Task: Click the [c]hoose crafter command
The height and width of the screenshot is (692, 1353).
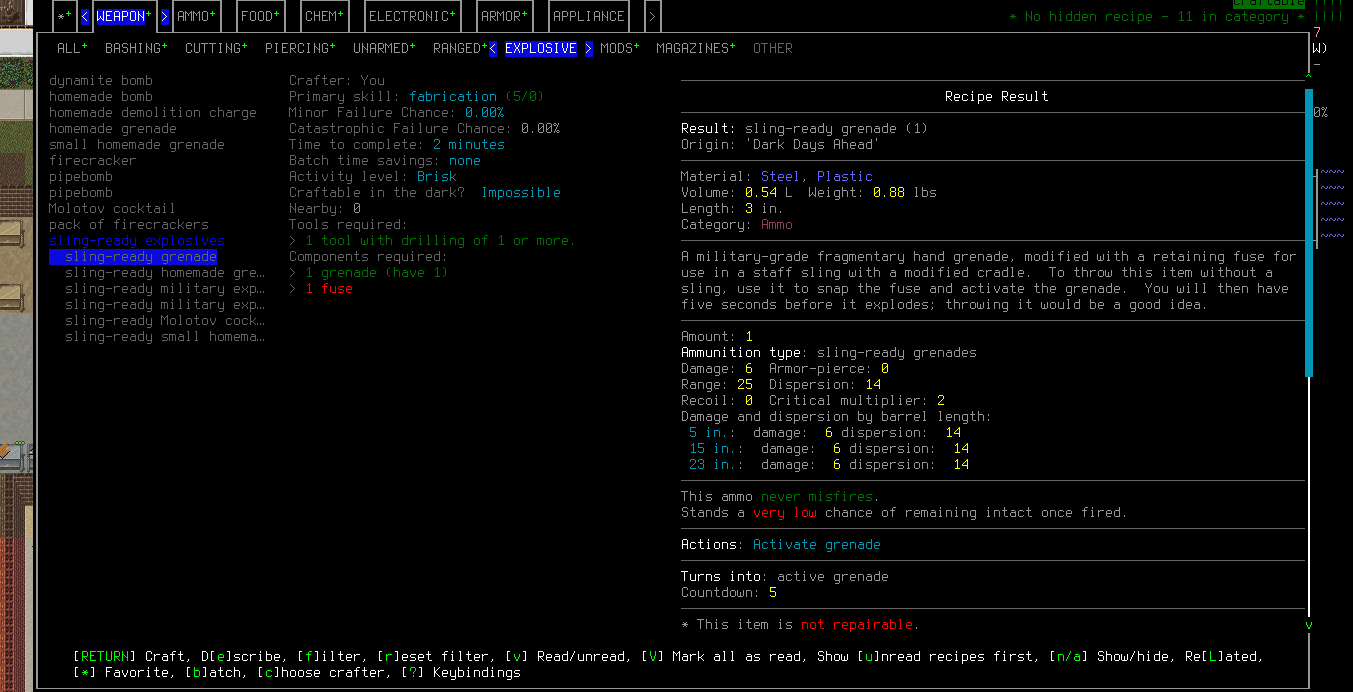Action: 324,672
